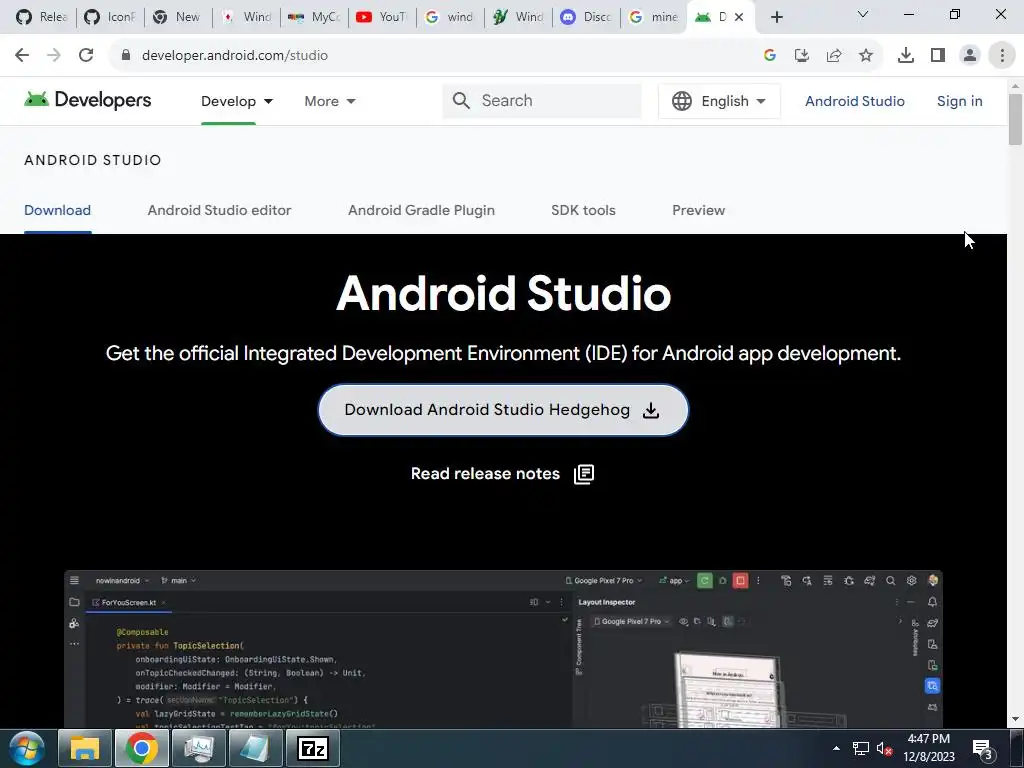
Task: Click the muted volume tray icon
Action: tap(885, 748)
